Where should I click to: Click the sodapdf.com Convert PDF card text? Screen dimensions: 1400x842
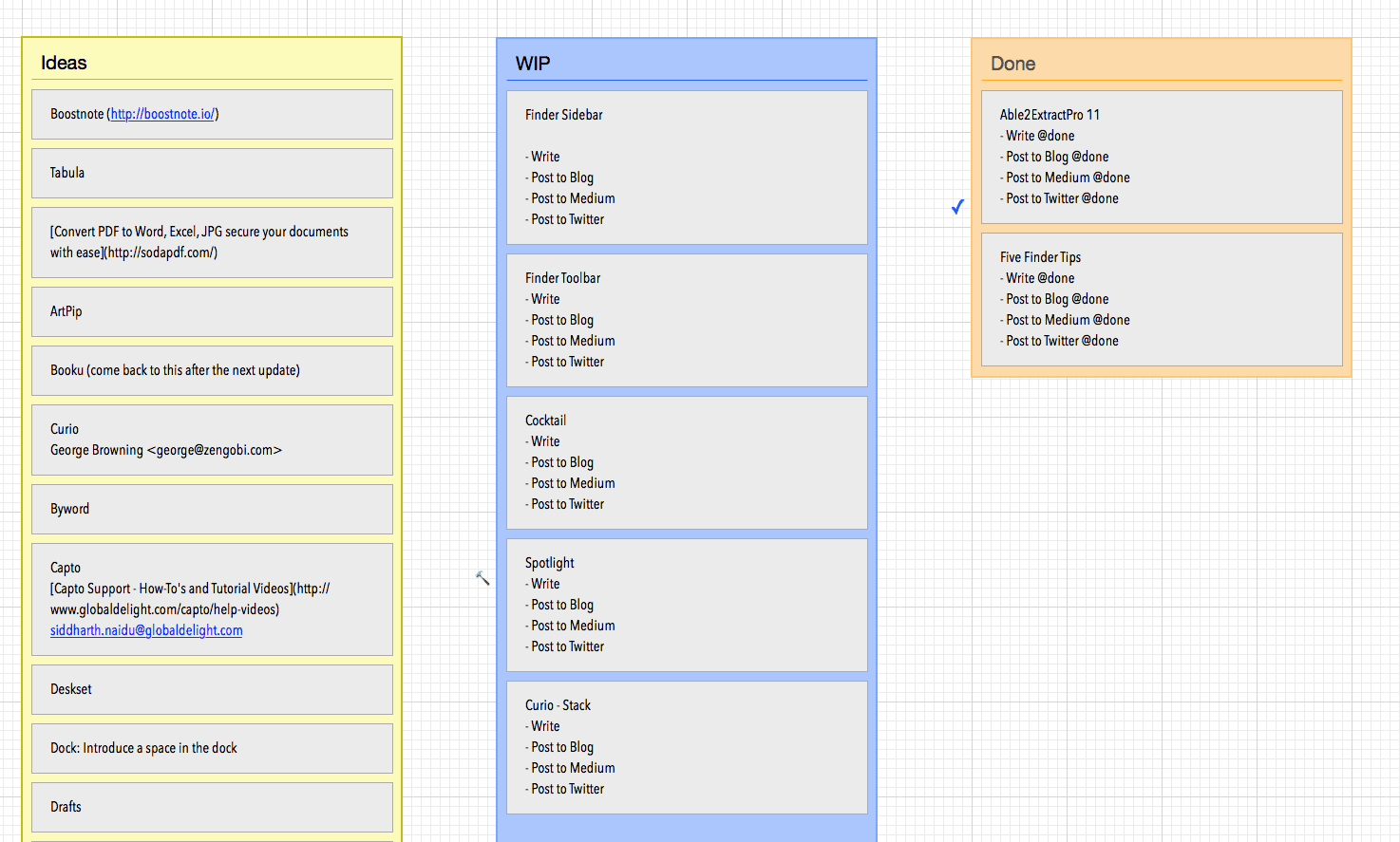click(199, 242)
